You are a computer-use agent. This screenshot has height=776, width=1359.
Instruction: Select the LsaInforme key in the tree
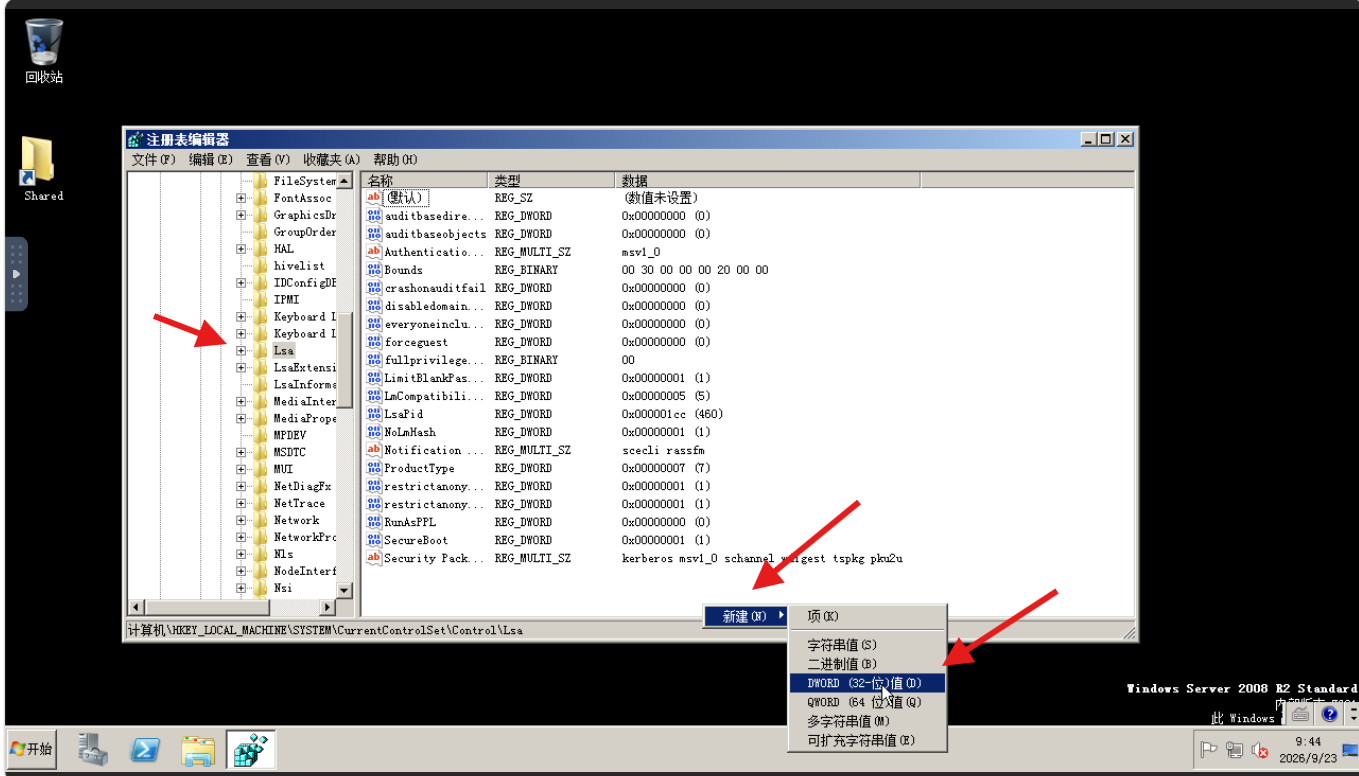point(304,384)
